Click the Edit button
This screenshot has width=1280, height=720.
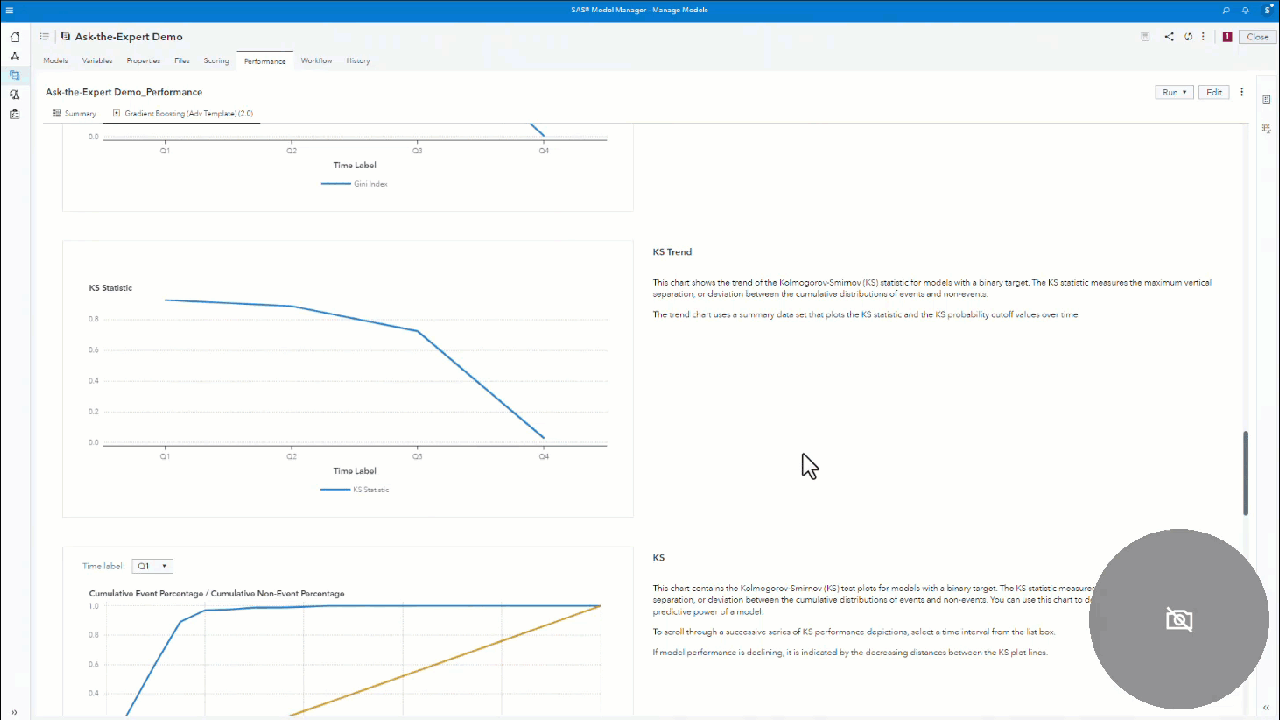(1214, 92)
